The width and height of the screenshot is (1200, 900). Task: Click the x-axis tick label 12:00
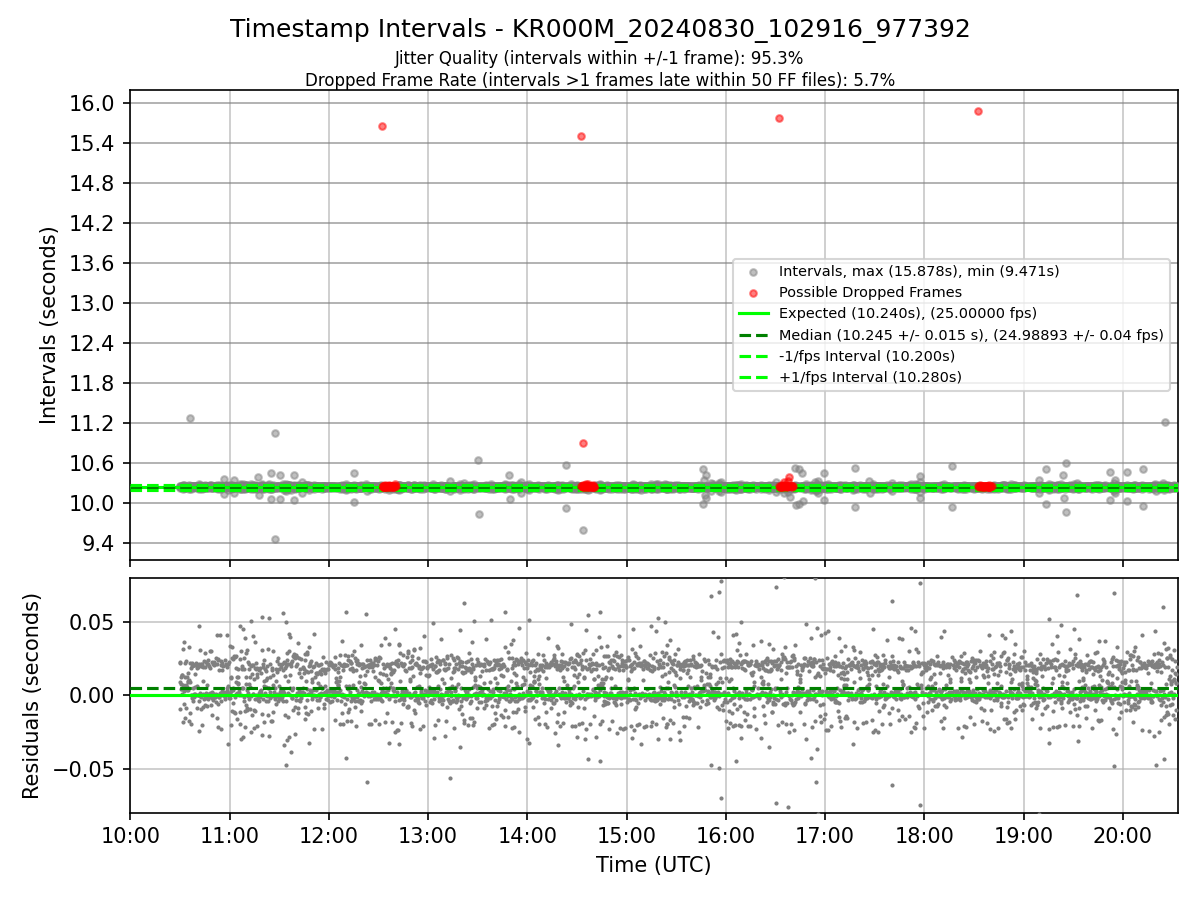tap(329, 835)
